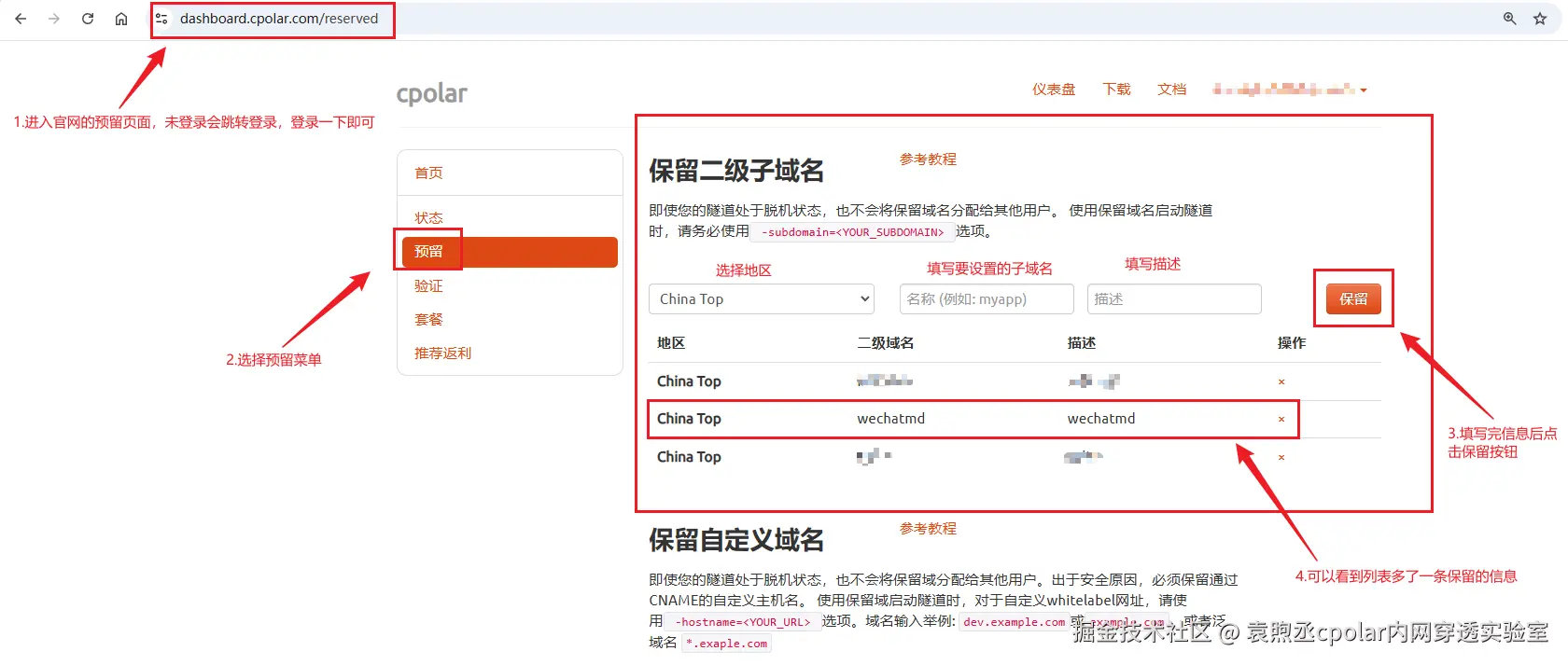Click the cpolar logo
Screen dimensions: 1568x665
(431, 93)
